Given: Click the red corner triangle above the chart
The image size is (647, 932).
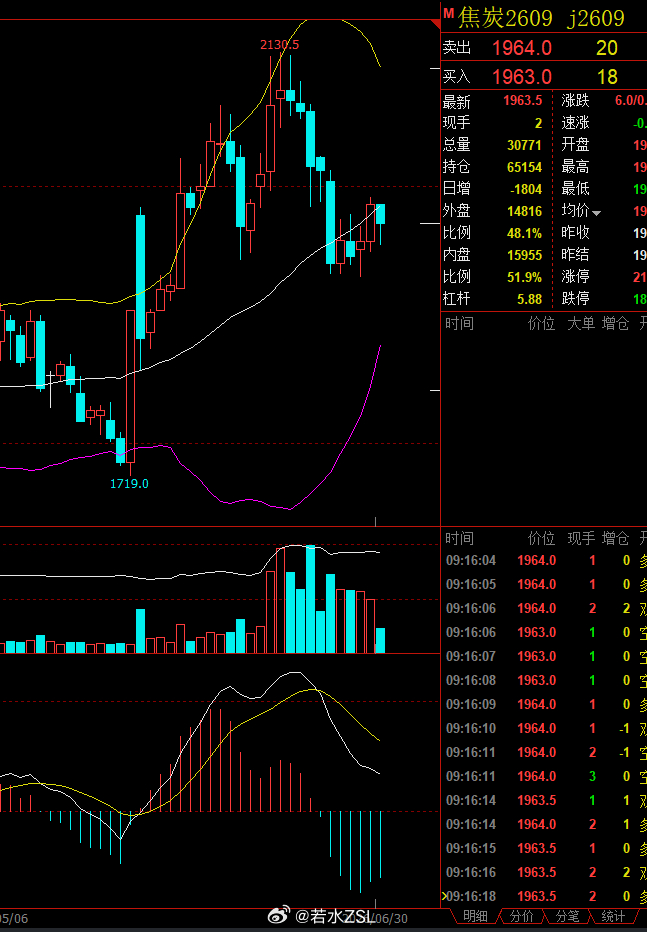Looking at the screenshot, I should tap(436, 24).
